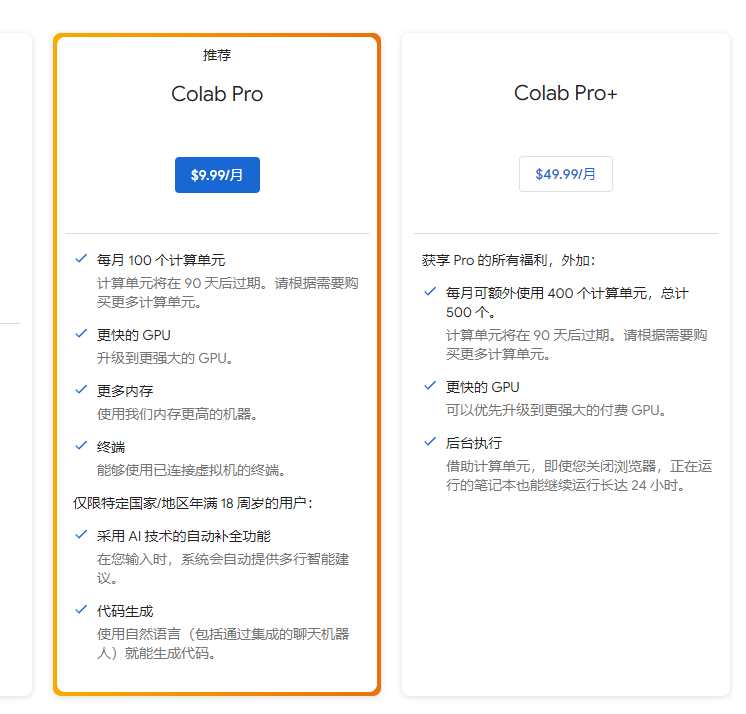Click 能够使用已连接虚拟机的终端 description
Screen dimensions: 746x714
click(191, 470)
